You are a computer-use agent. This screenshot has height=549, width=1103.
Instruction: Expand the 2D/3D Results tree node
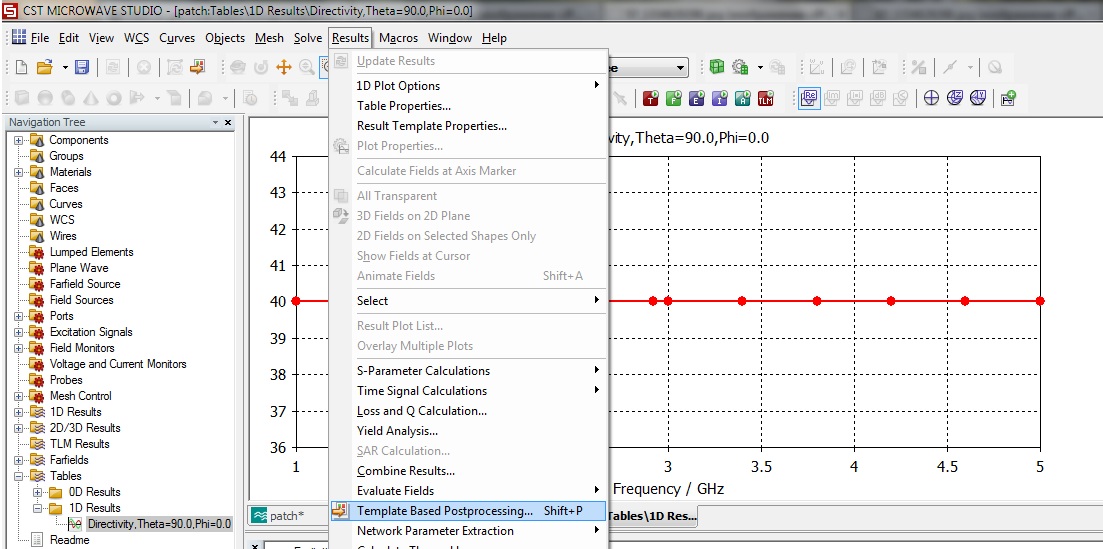(x=18, y=428)
